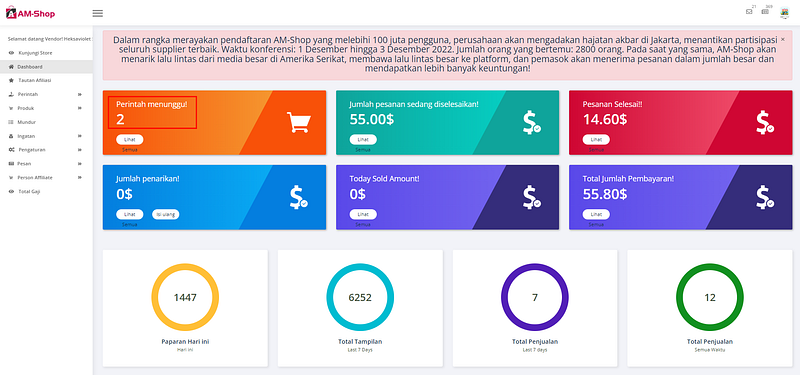The height and width of the screenshot is (375, 800).
Task: Toggle the hamburger sidebar menu icon
Action: click(97, 14)
